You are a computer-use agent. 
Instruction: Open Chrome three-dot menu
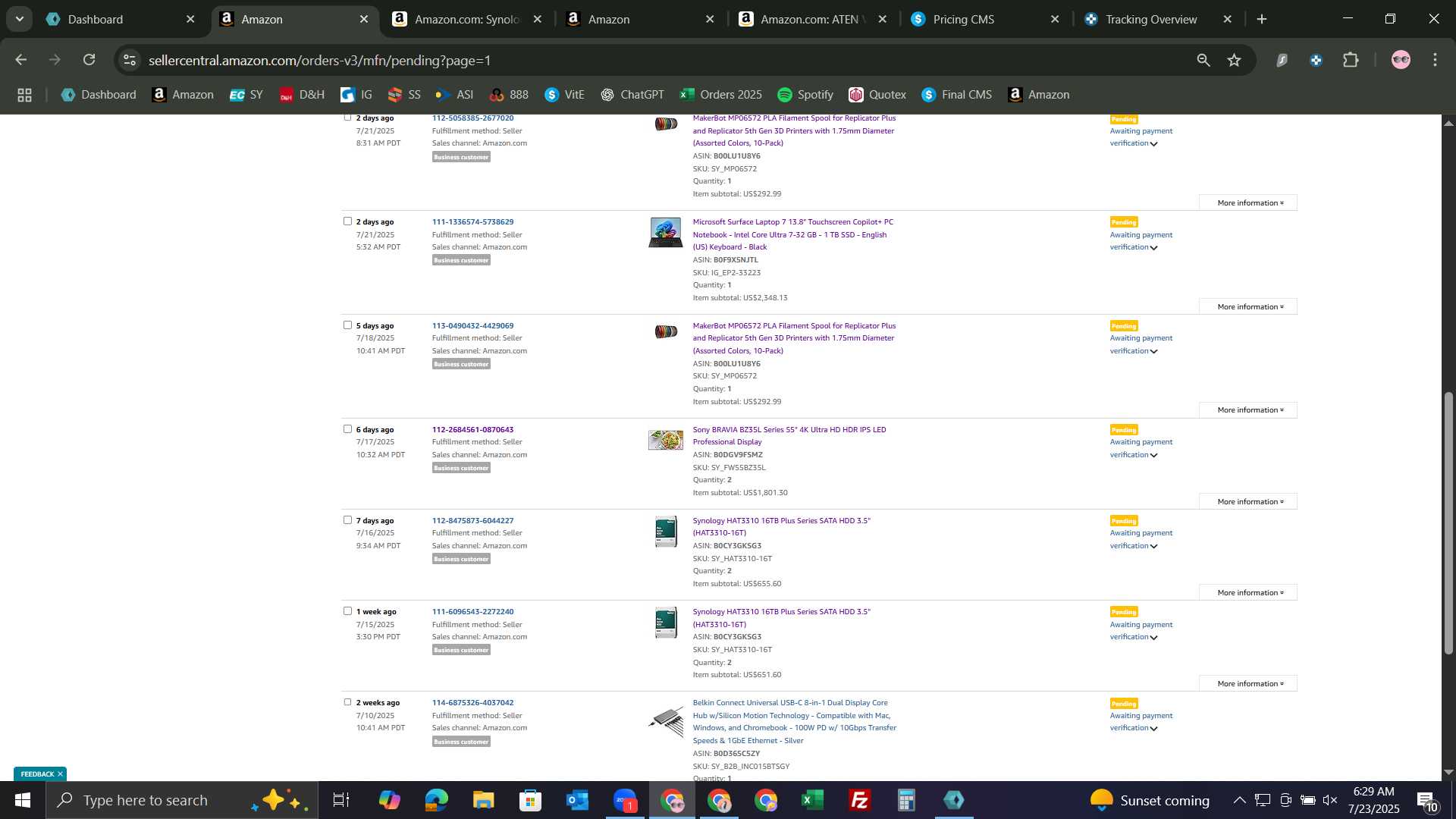click(1435, 60)
